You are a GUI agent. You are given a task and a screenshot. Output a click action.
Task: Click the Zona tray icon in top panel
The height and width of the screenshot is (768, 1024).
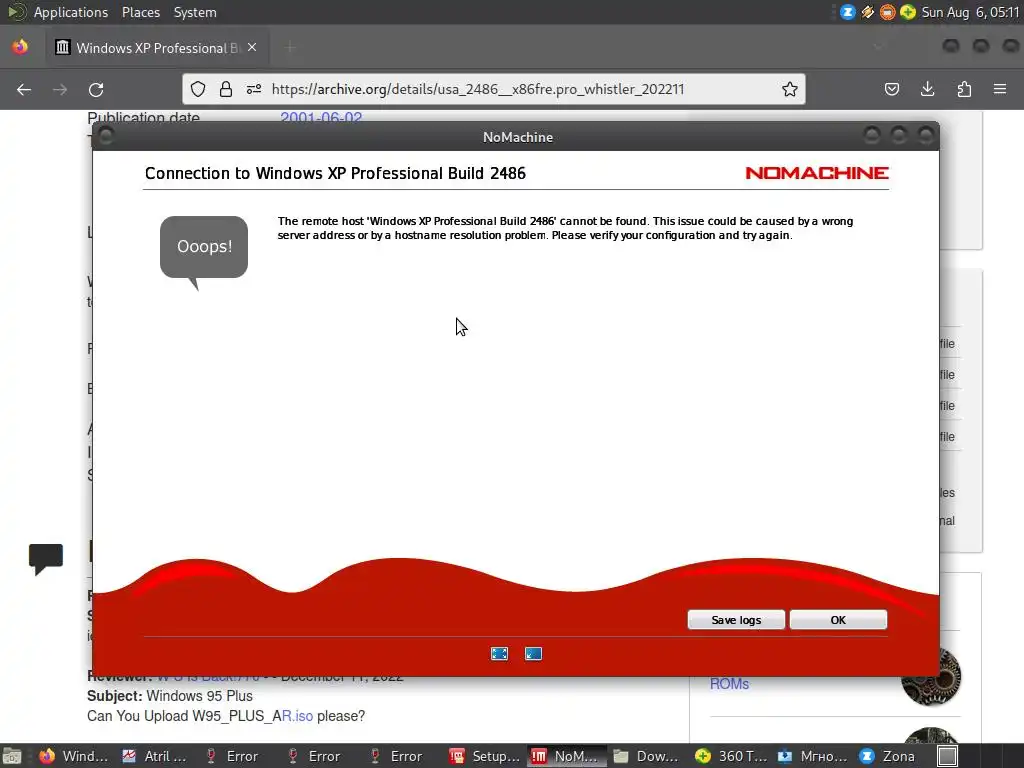coord(848,12)
